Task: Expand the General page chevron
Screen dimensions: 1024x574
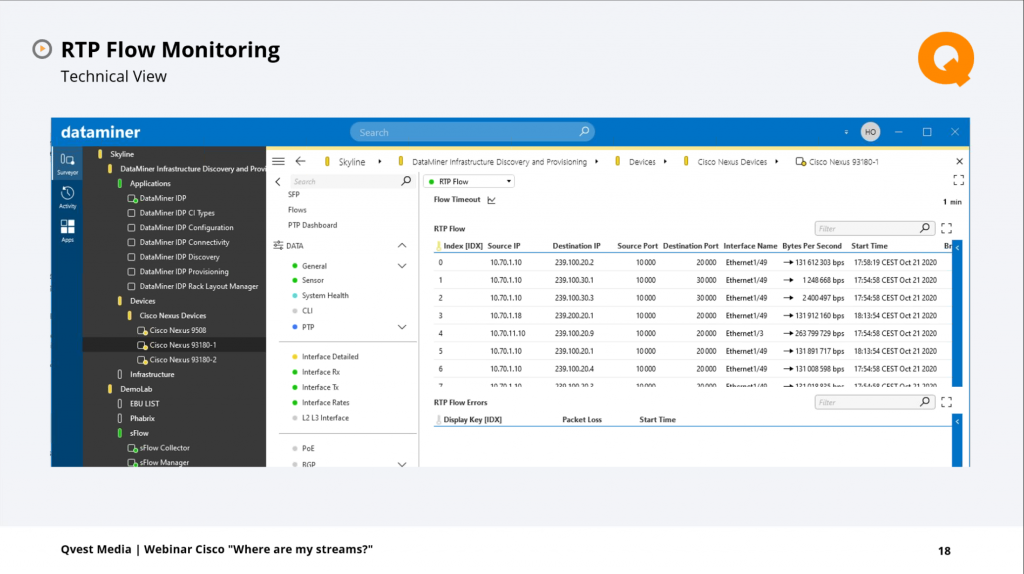Action: (x=402, y=266)
